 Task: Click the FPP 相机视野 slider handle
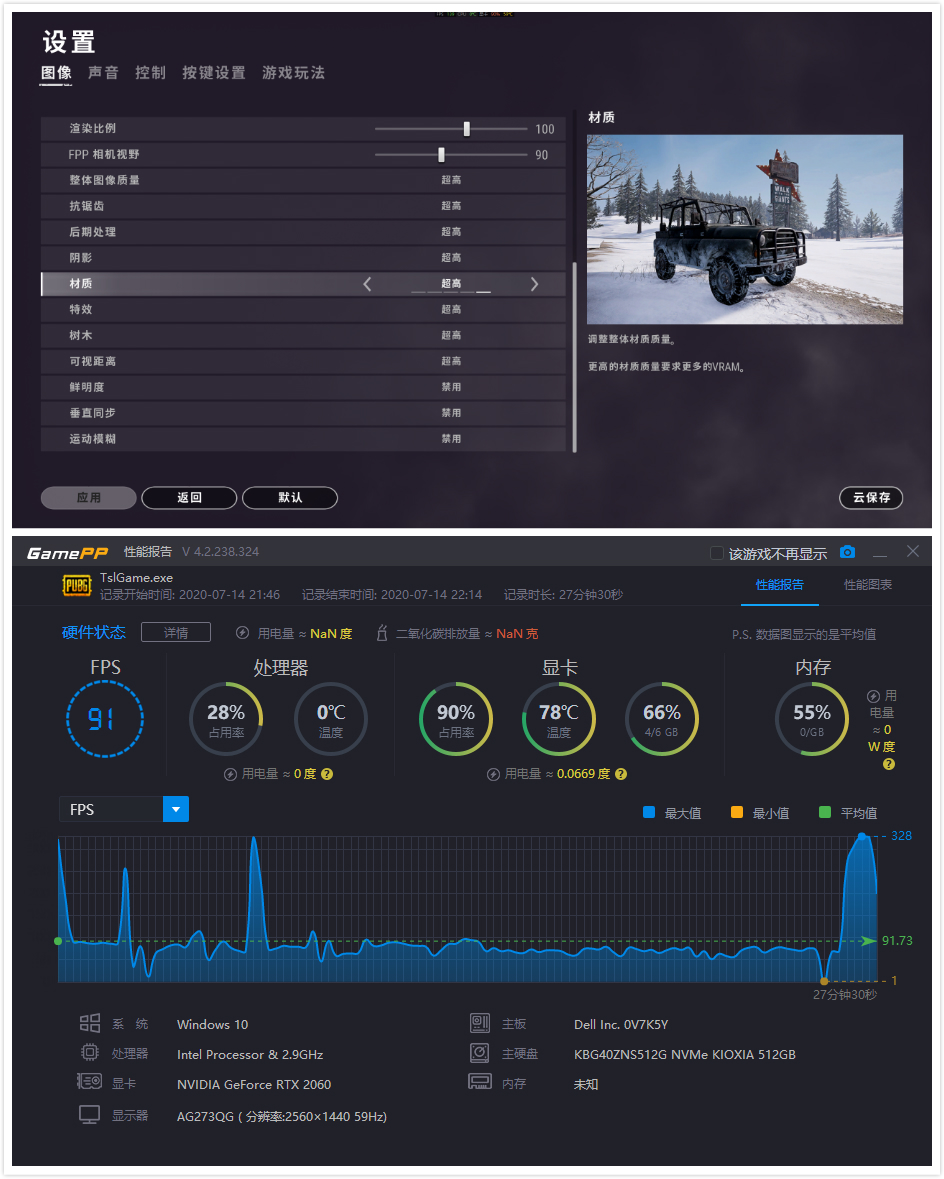pos(441,155)
